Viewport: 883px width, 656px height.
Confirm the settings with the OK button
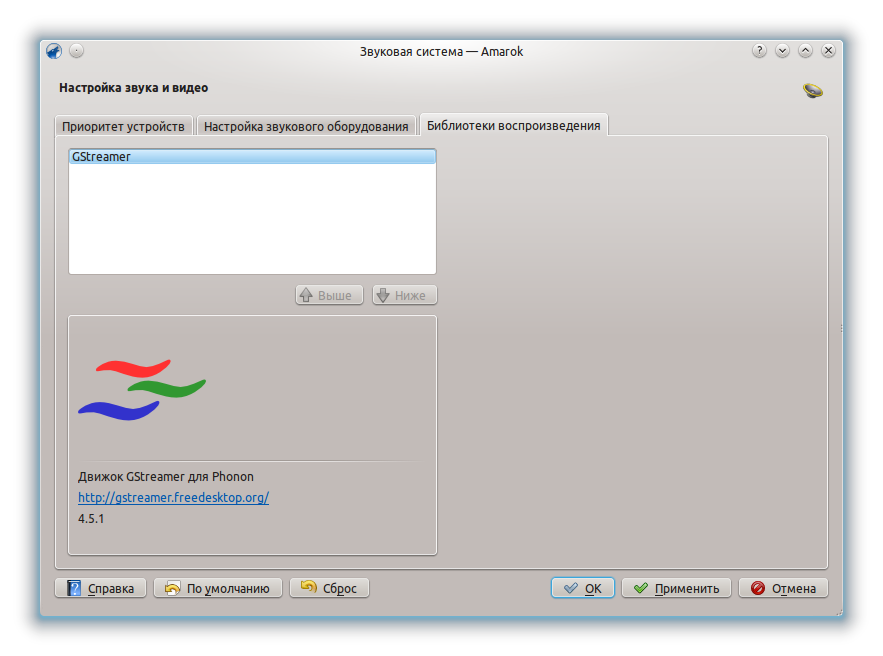coord(583,588)
